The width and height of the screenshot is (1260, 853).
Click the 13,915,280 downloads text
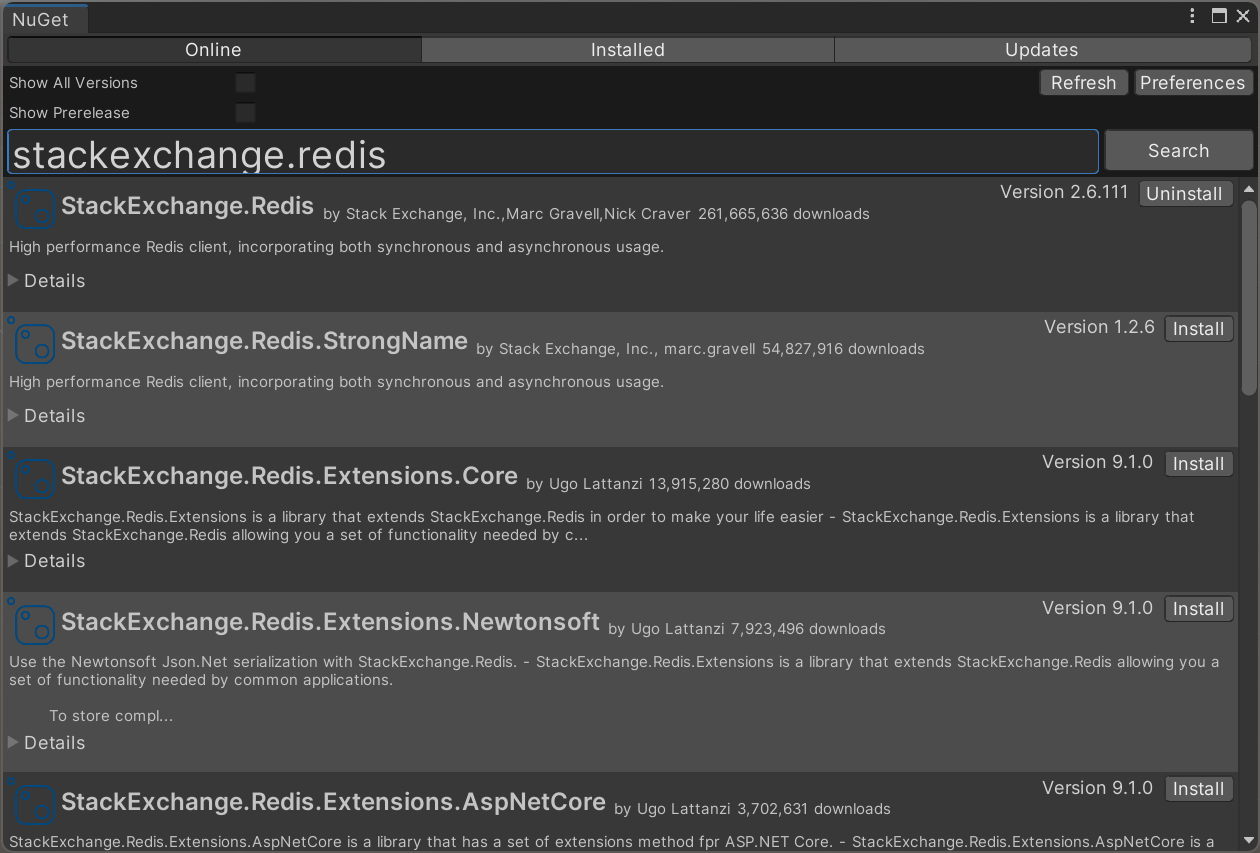click(x=730, y=484)
